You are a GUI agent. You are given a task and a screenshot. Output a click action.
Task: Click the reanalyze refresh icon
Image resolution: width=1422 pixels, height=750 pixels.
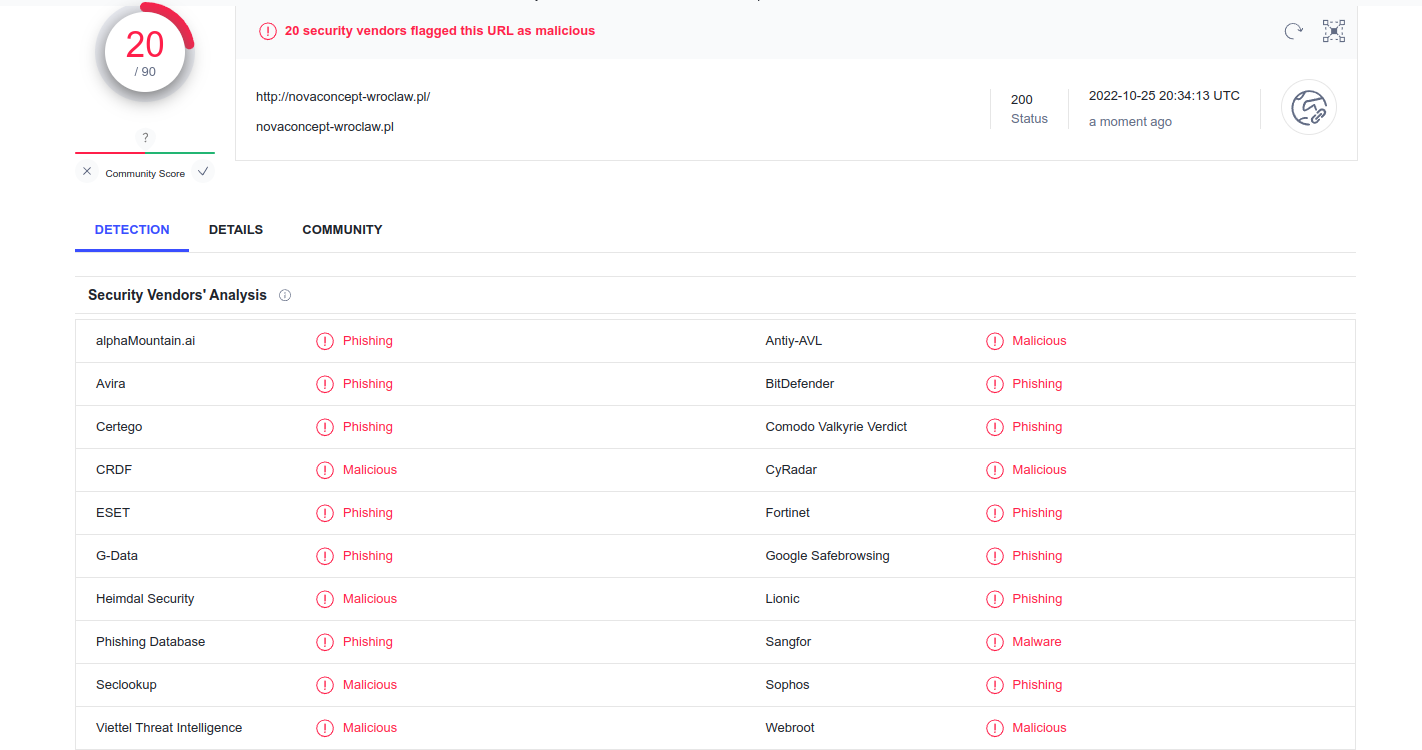(1293, 31)
